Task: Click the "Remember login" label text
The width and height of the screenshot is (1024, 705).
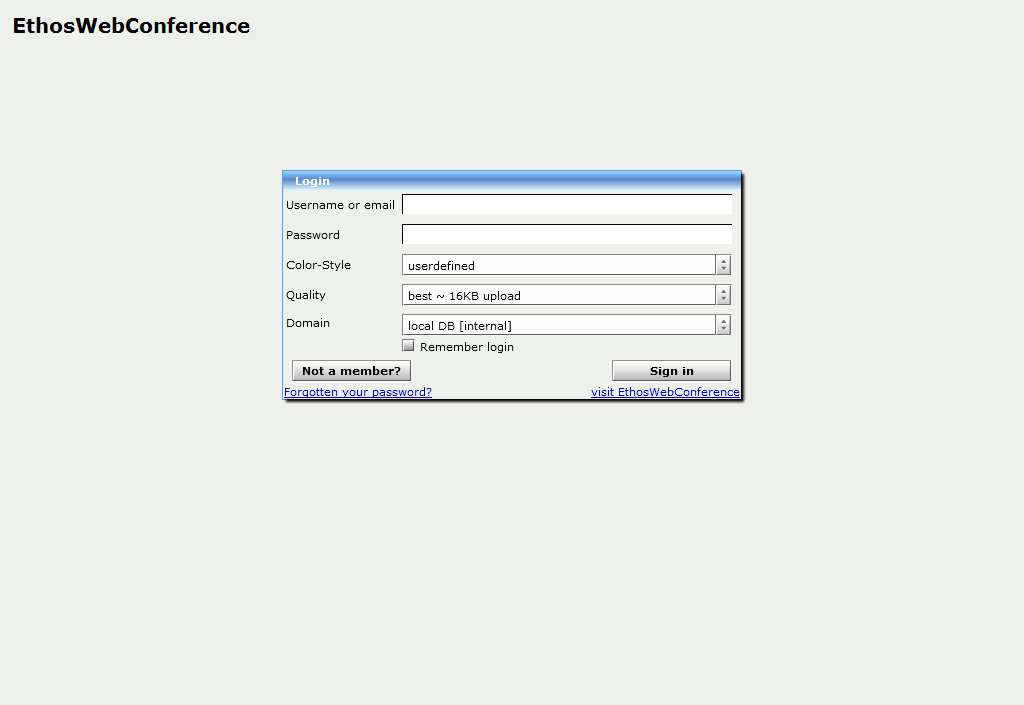Action: 466,347
